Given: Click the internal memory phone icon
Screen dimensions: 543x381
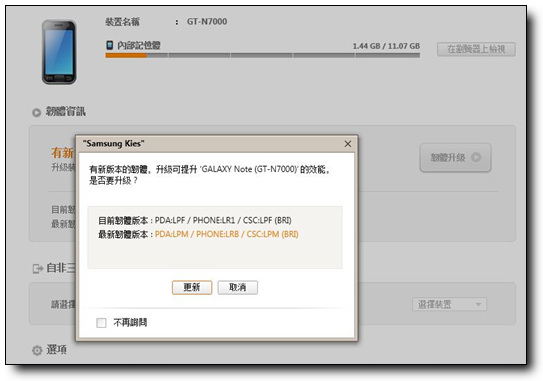Looking at the screenshot, I should point(109,45).
